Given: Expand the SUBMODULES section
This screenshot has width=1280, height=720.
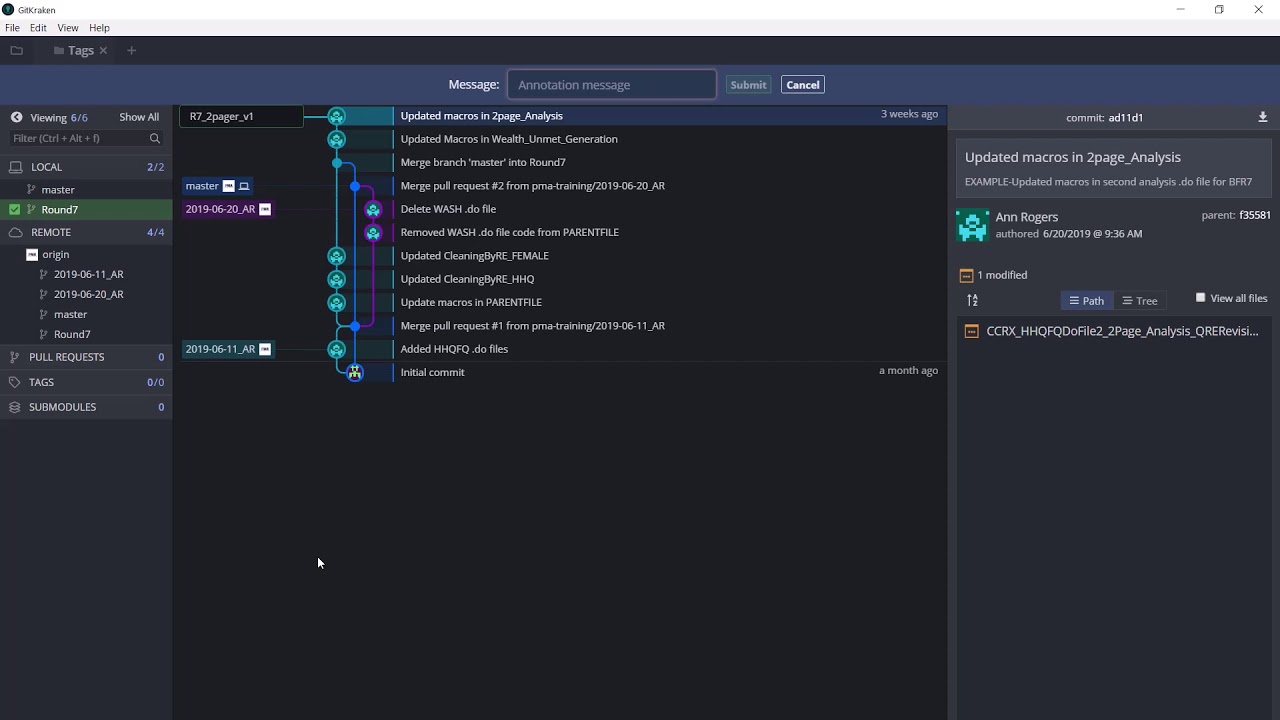Looking at the screenshot, I should [86, 407].
